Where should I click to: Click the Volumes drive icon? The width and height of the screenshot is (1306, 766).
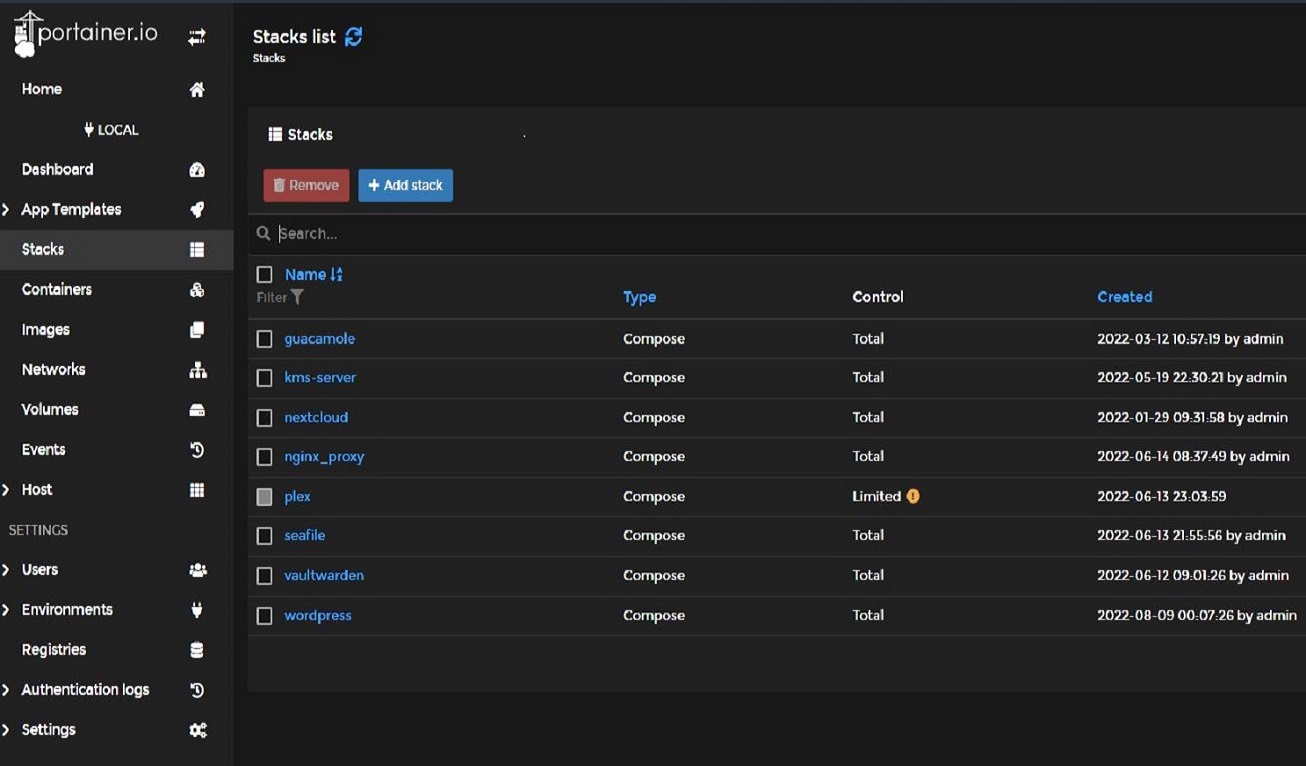[x=197, y=409]
